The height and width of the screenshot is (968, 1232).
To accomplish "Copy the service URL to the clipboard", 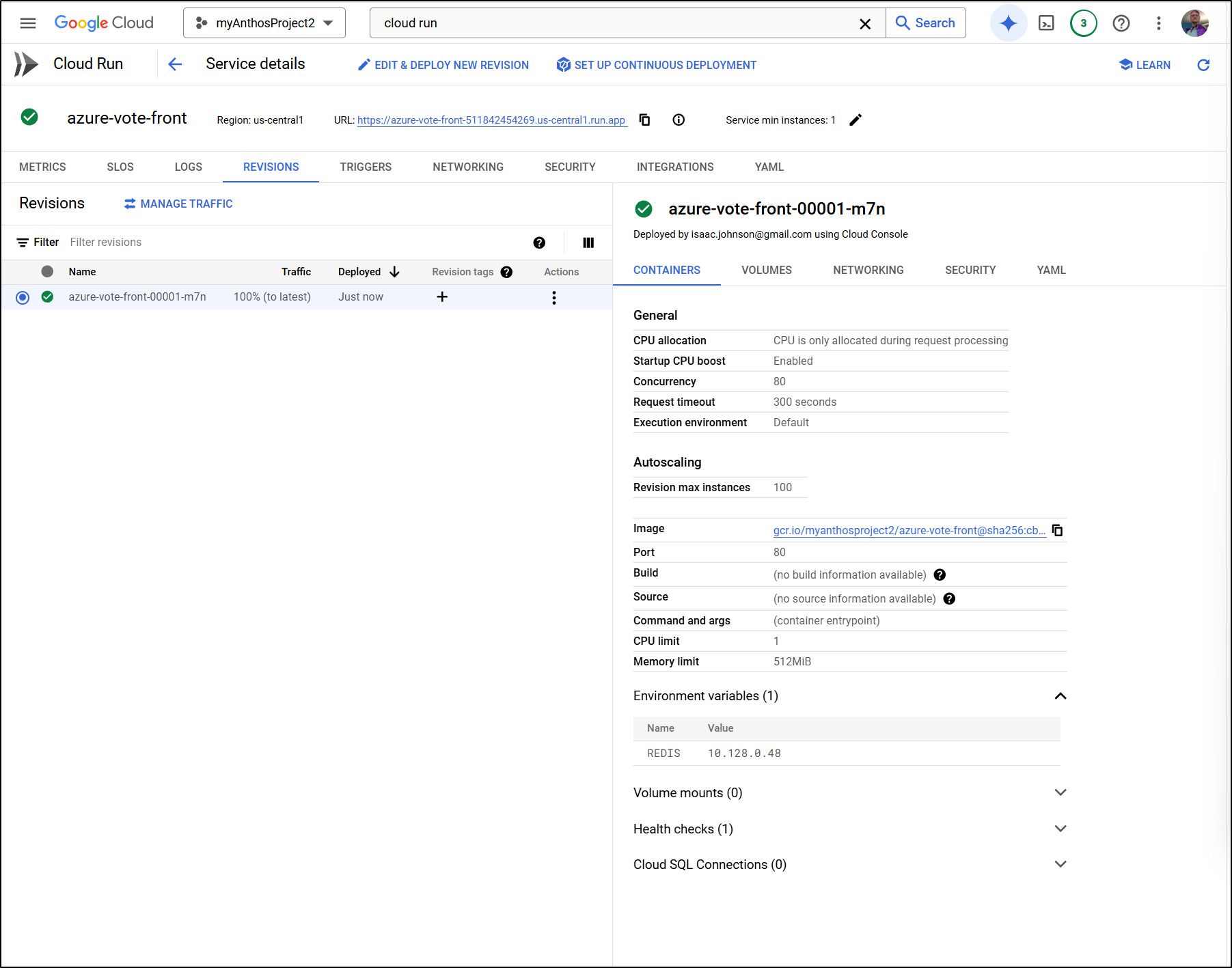I will [x=644, y=120].
